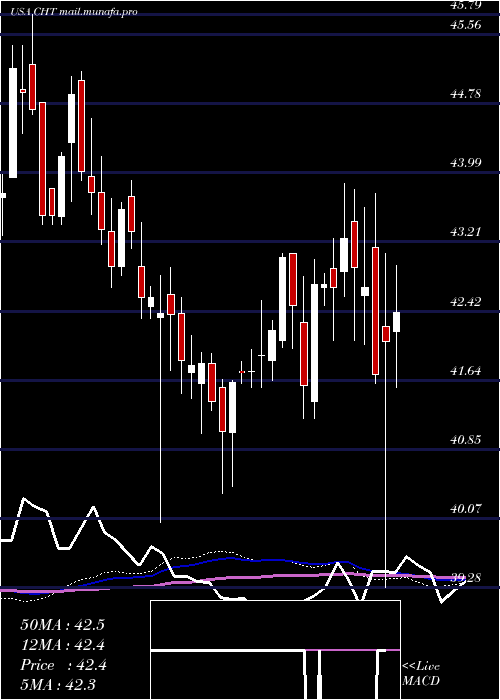The height and width of the screenshot is (700, 500).
Task: Click the 5MA : 42.3 readout
Action: point(58,685)
